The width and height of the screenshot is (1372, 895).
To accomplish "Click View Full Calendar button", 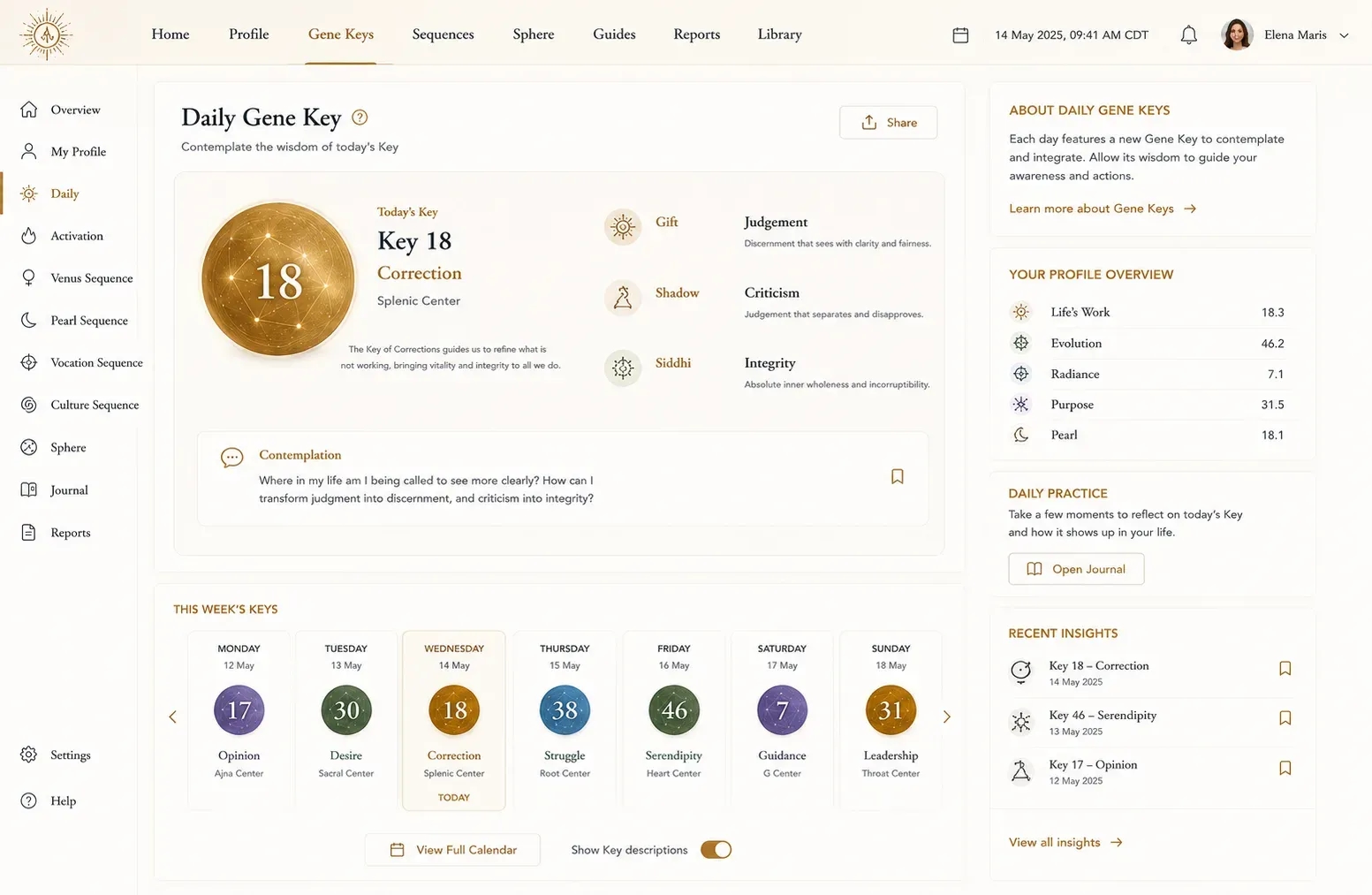I will coord(452,849).
